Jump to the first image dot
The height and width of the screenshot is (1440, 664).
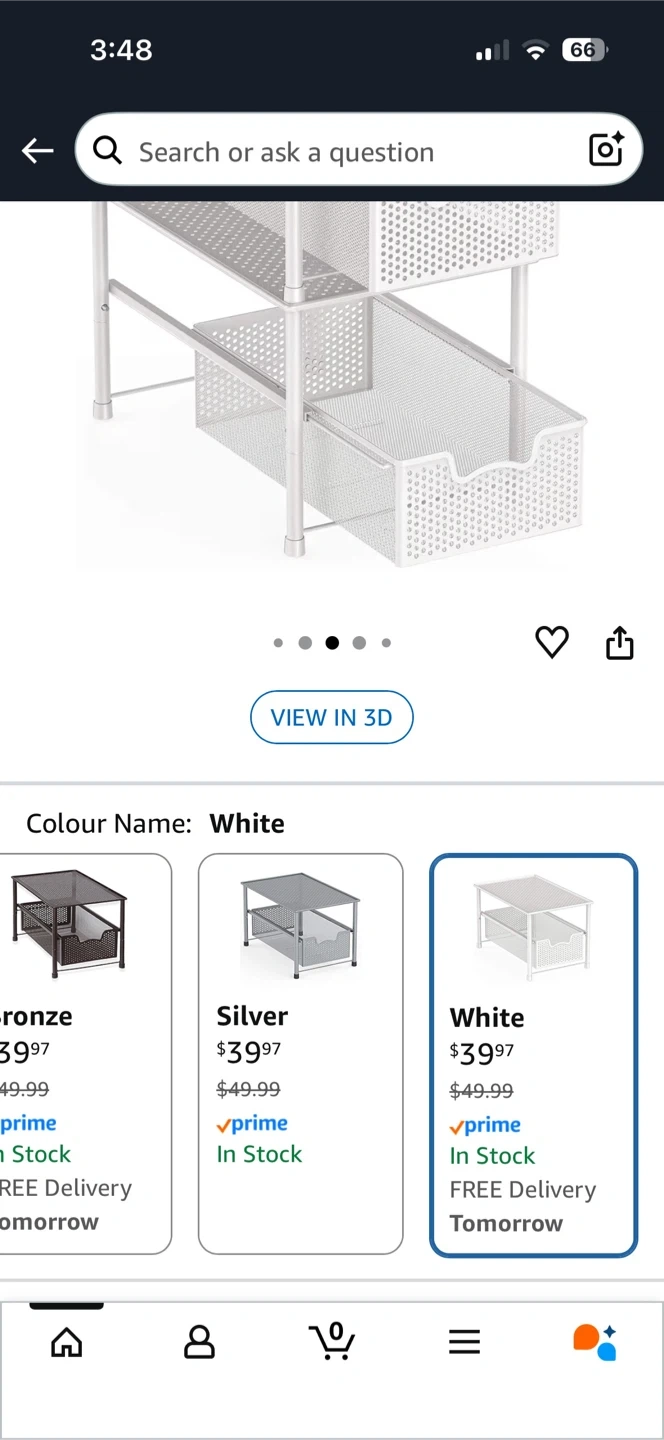(278, 643)
